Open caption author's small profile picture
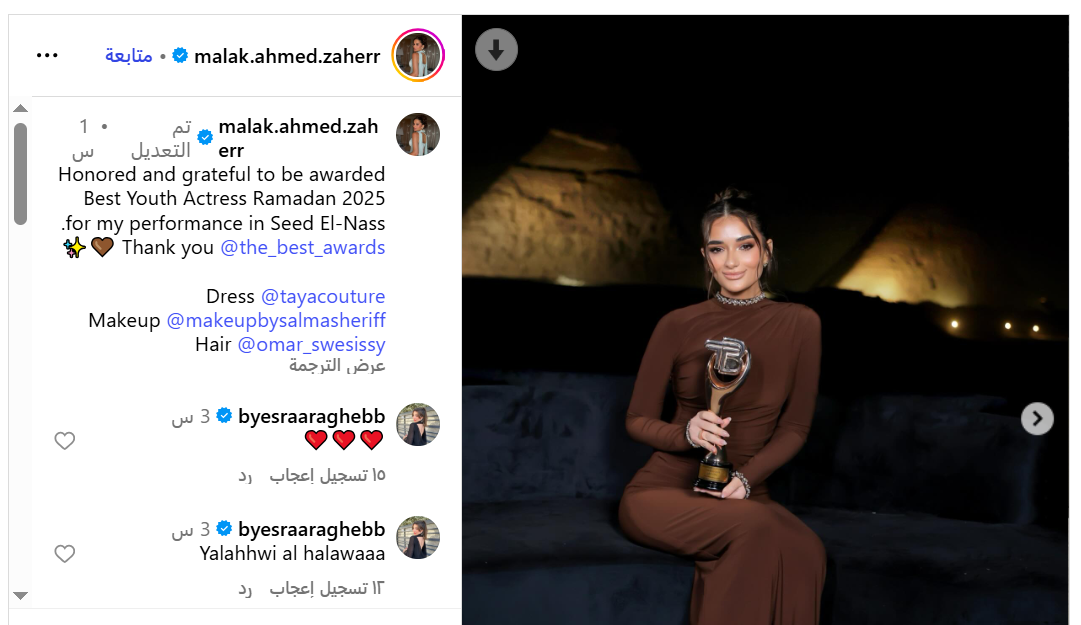Screen dimensions: 1081x625 tap(418, 134)
